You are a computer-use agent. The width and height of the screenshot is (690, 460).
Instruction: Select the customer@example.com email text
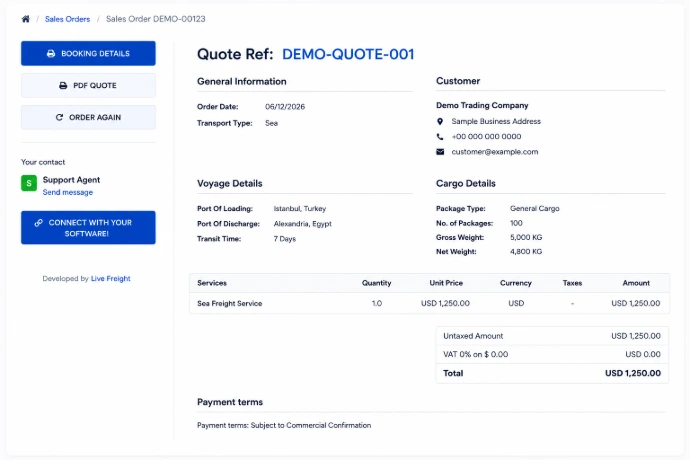[x=495, y=152]
